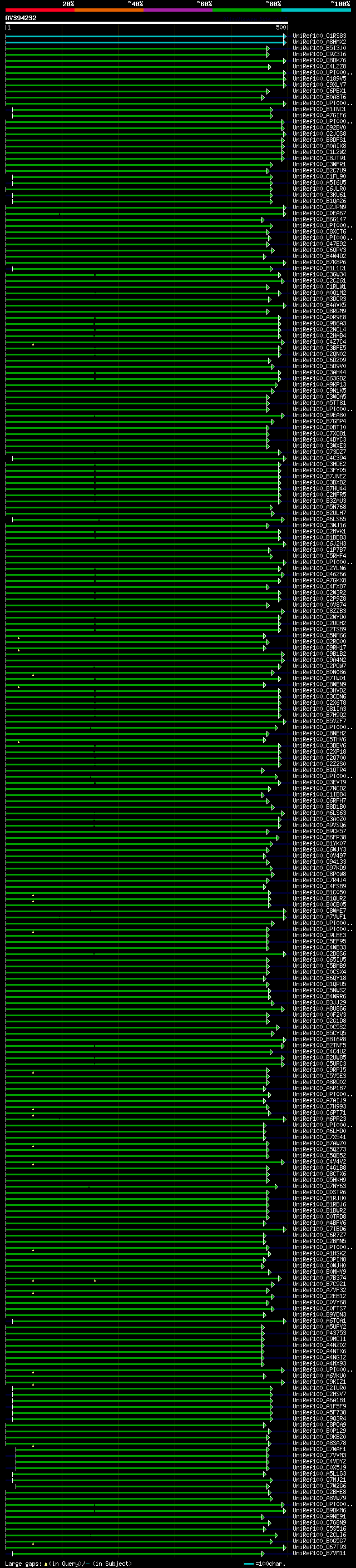
Task: Select hit label UniRef100_B6FP38
Action: click(x=319, y=838)
